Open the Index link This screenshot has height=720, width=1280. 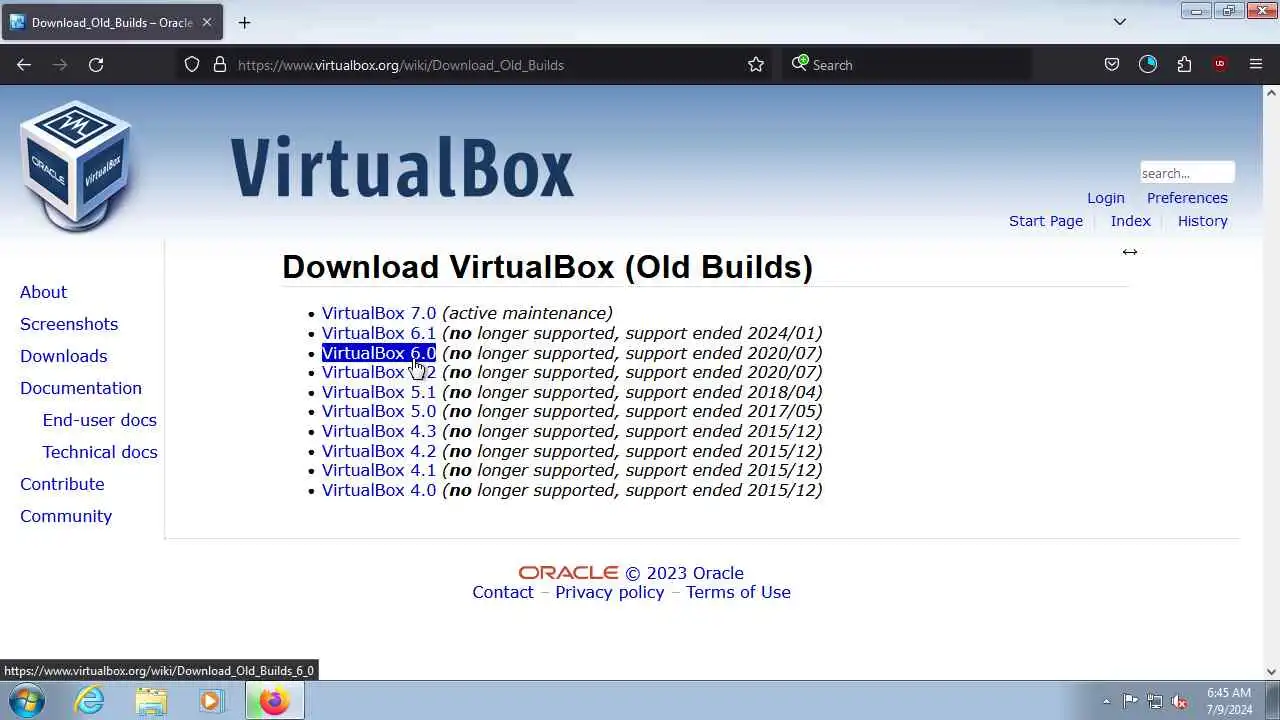coord(1131,221)
